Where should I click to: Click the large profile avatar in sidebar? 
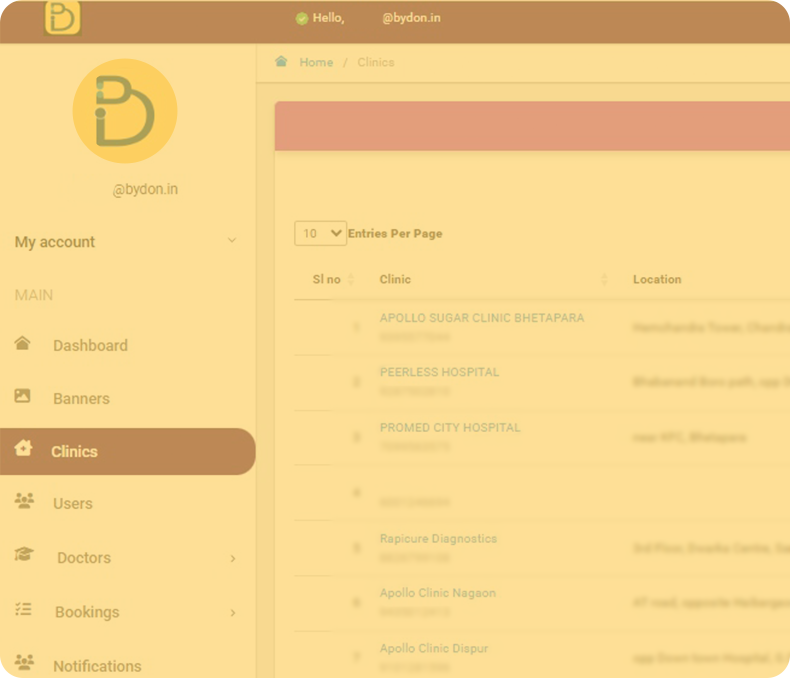click(125, 111)
